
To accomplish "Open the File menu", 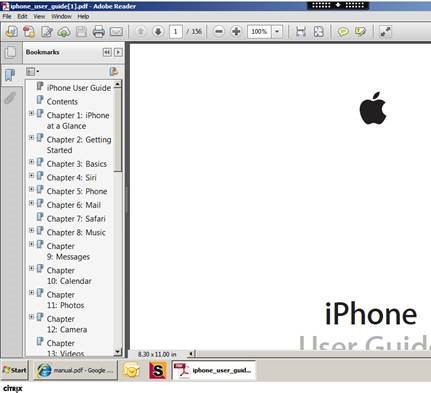I will (x=7, y=16).
